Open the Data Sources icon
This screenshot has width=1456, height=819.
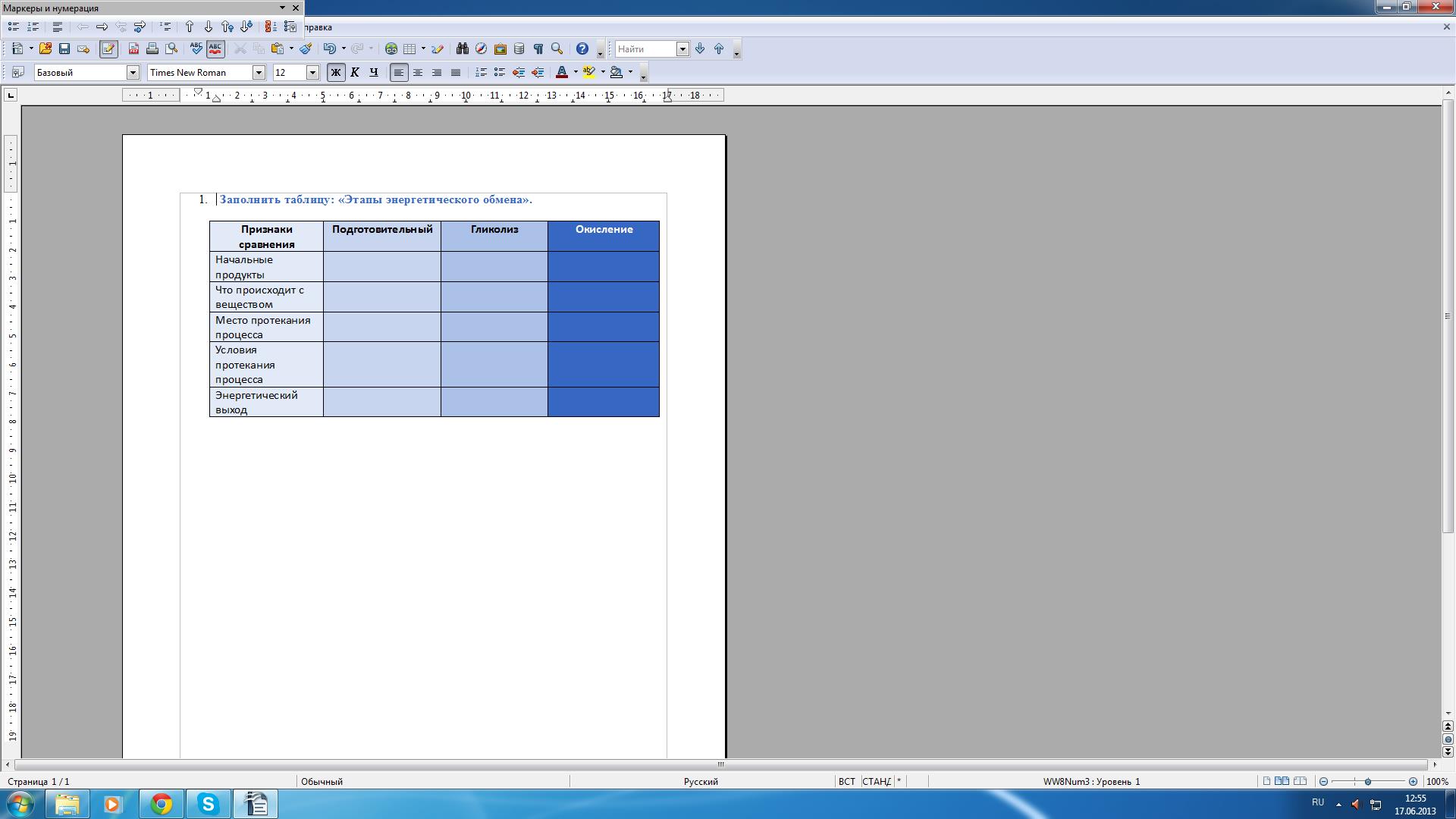pyautogui.click(x=519, y=49)
